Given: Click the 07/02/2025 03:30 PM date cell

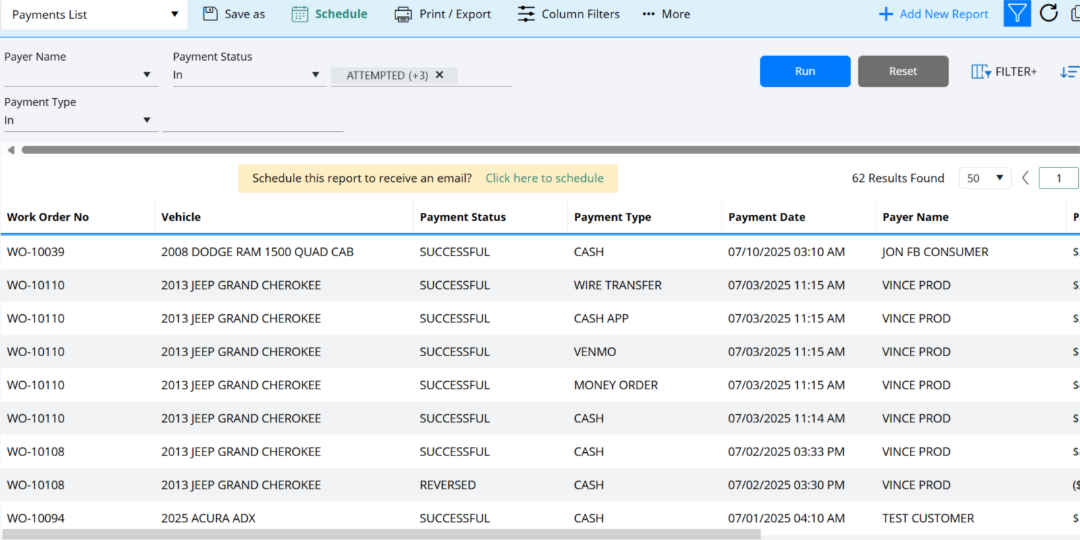Looking at the screenshot, I should pos(787,485).
